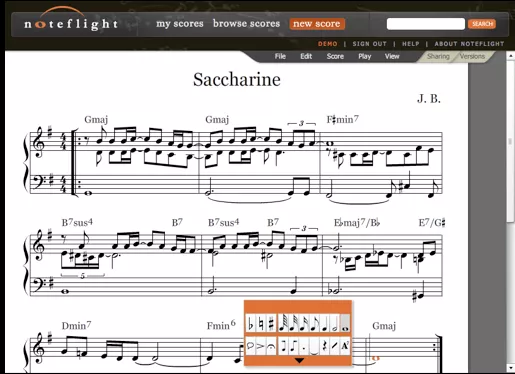Viewport: 515px width, 374px height.
Task: Choose the eighth note duration
Action: coord(314,323)
